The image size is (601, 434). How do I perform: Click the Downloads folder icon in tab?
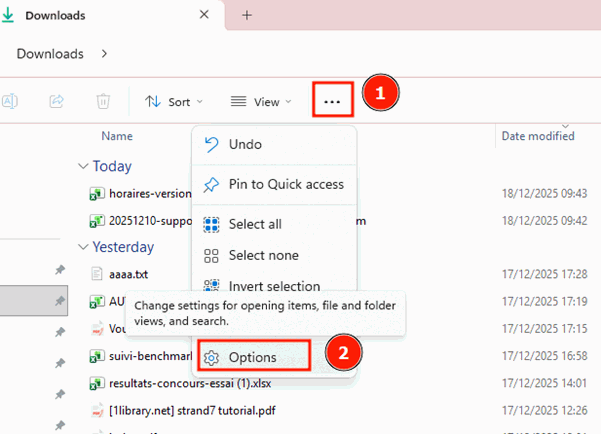point(10,16)
